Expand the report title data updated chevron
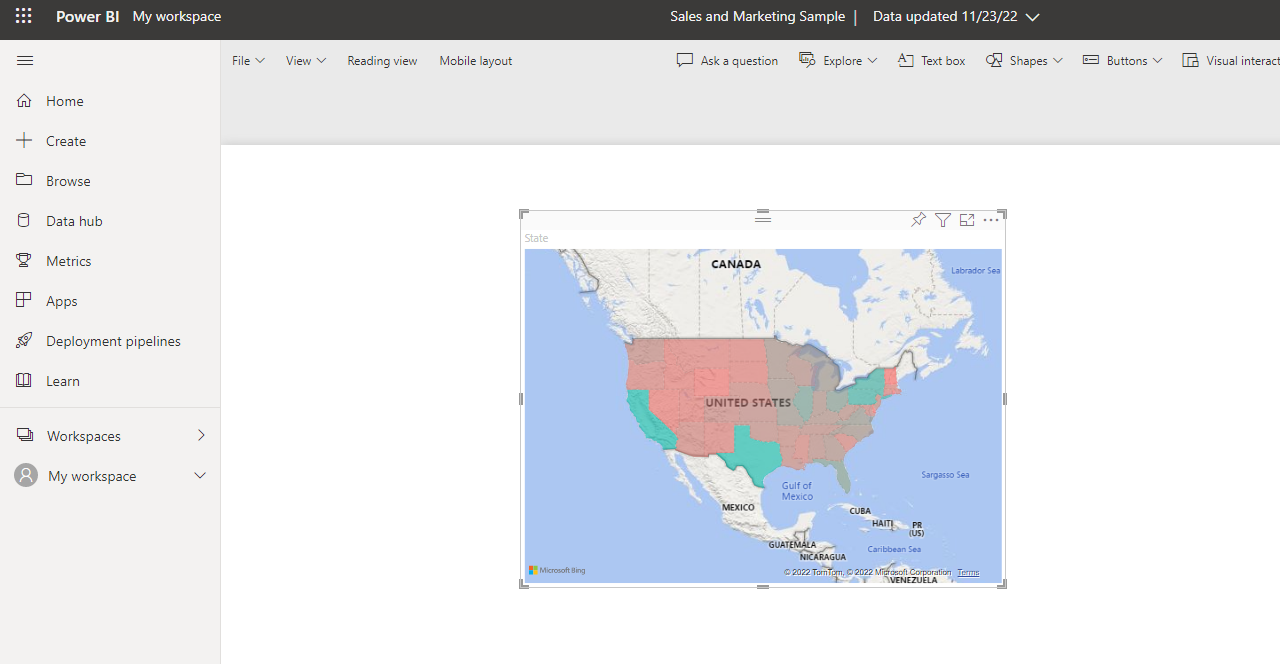 (1033, 17)
